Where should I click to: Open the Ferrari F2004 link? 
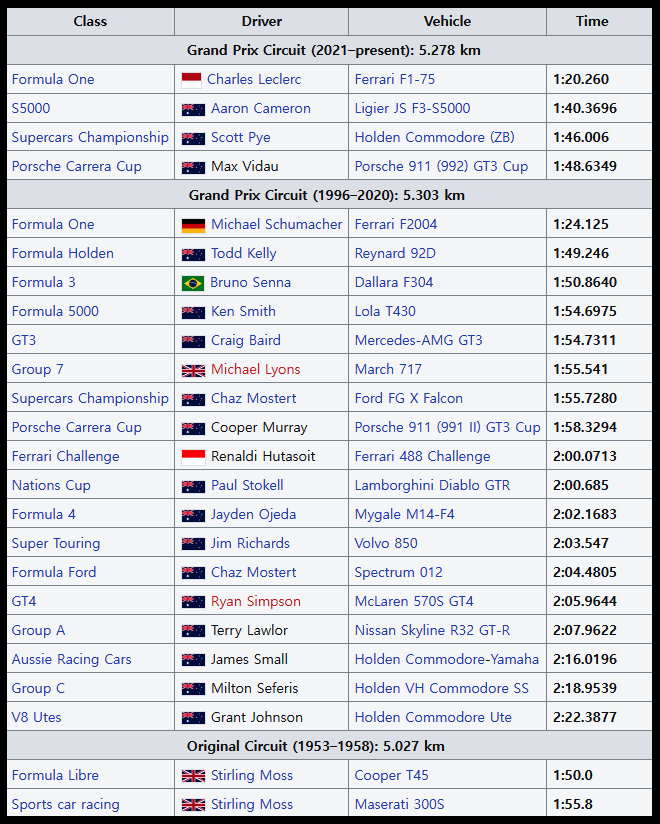click(x=396, y=224)
